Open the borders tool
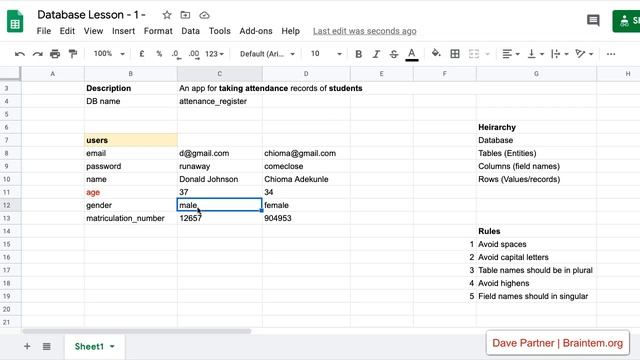Screen dimensions: 640x360 click(455, 54)
